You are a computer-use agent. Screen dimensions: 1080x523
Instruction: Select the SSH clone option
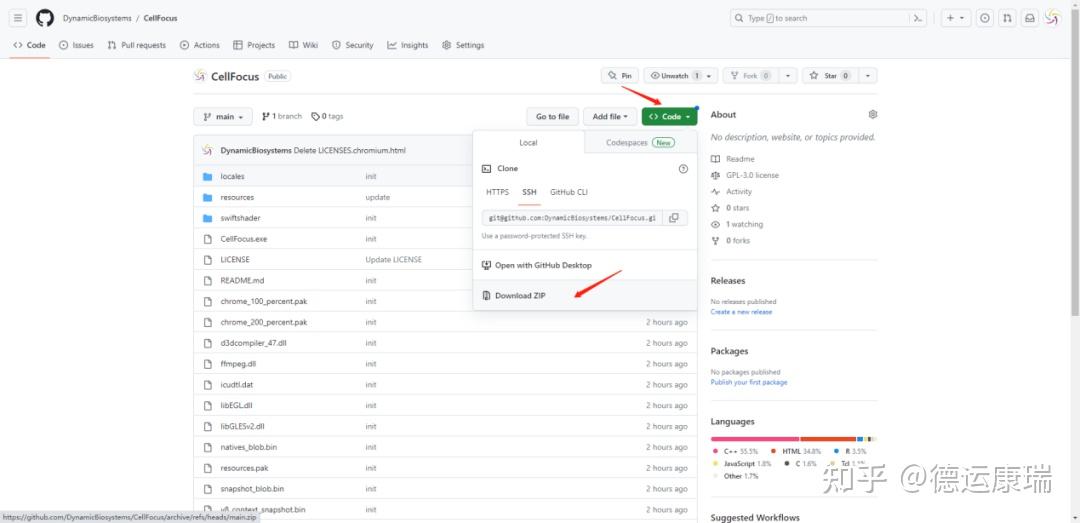click(529, 192)
